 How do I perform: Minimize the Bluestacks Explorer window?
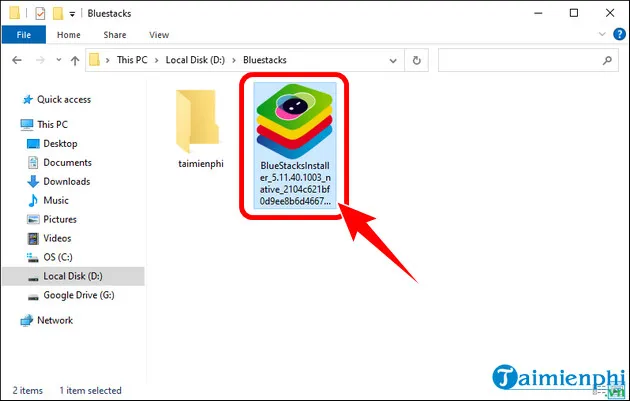click(538, 13)
